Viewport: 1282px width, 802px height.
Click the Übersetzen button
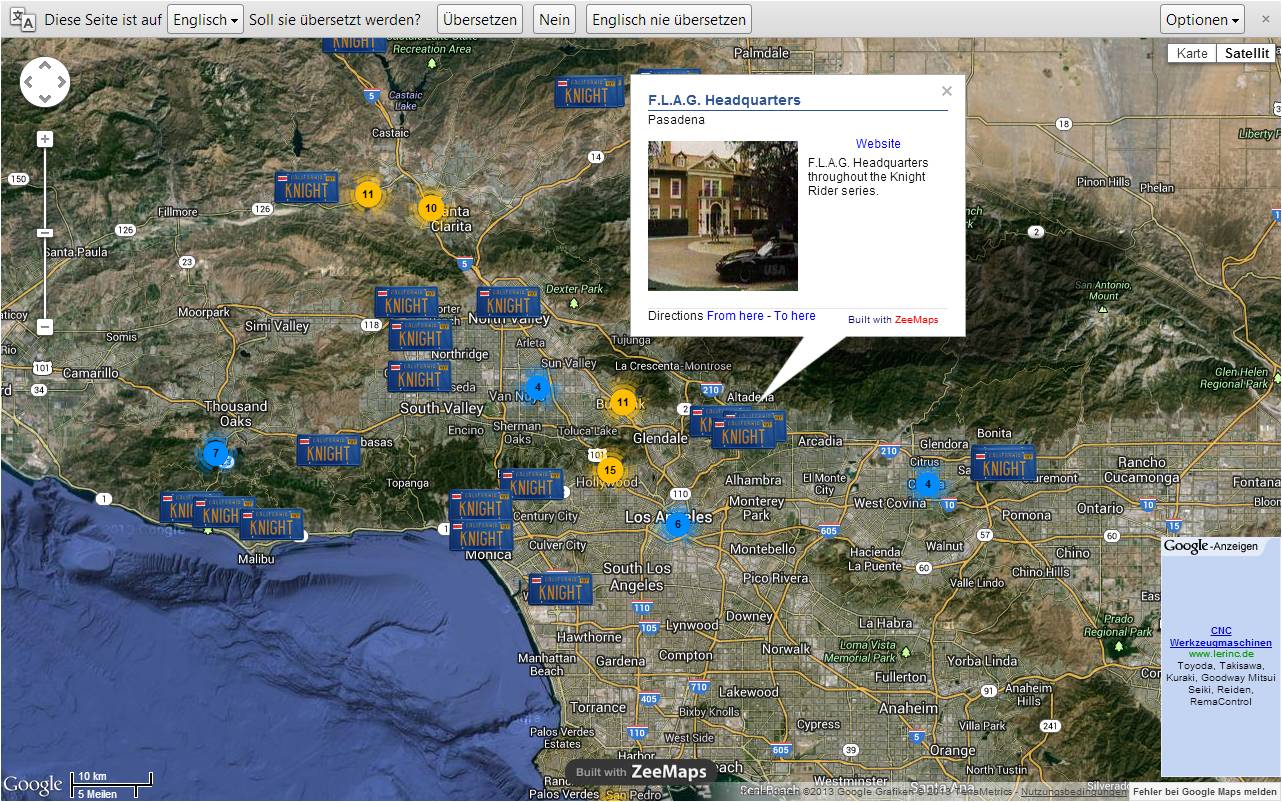pyautogui.click(x=480, y=19)
